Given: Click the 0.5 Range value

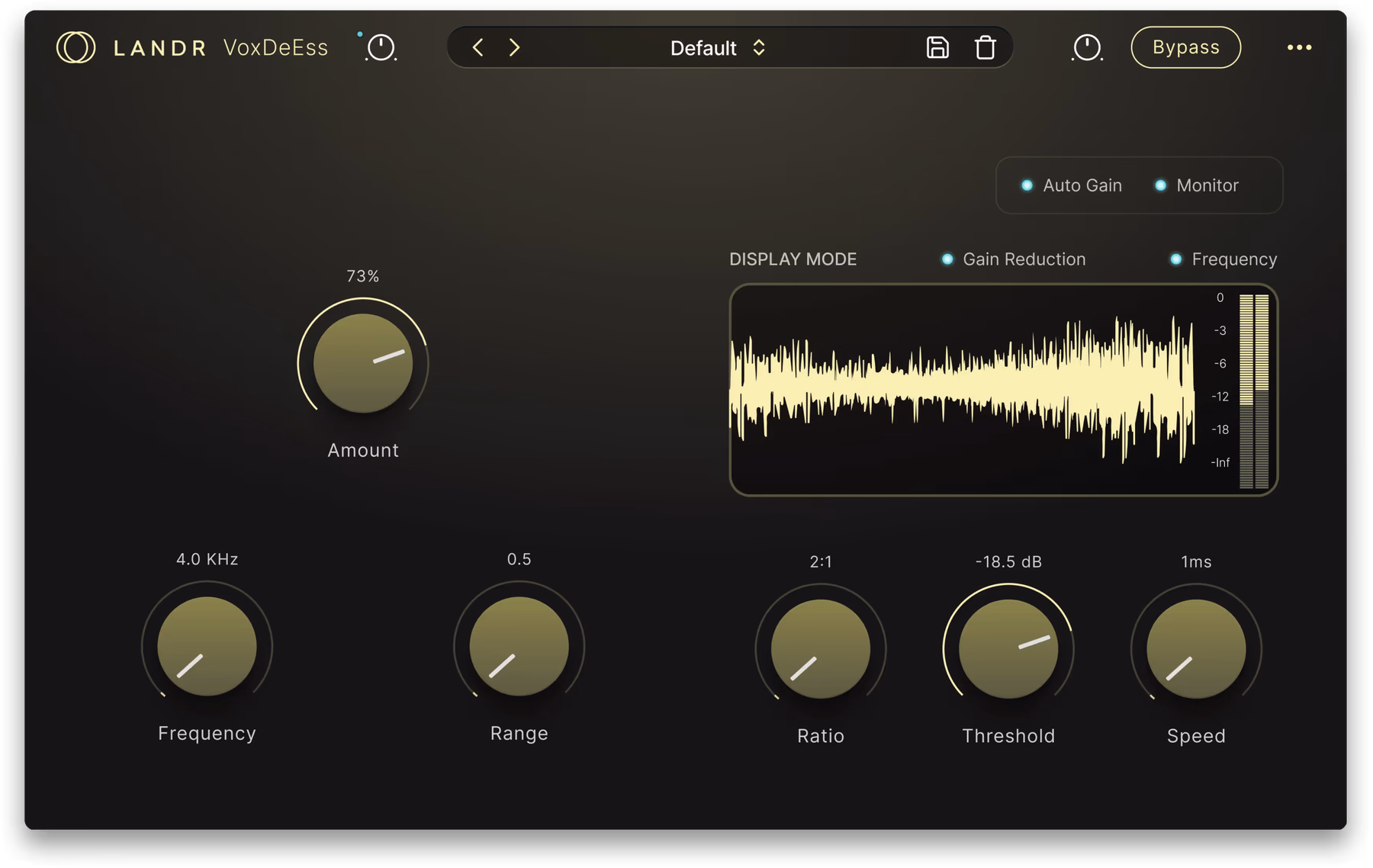Looking at the screenshot, I should 519,560.
